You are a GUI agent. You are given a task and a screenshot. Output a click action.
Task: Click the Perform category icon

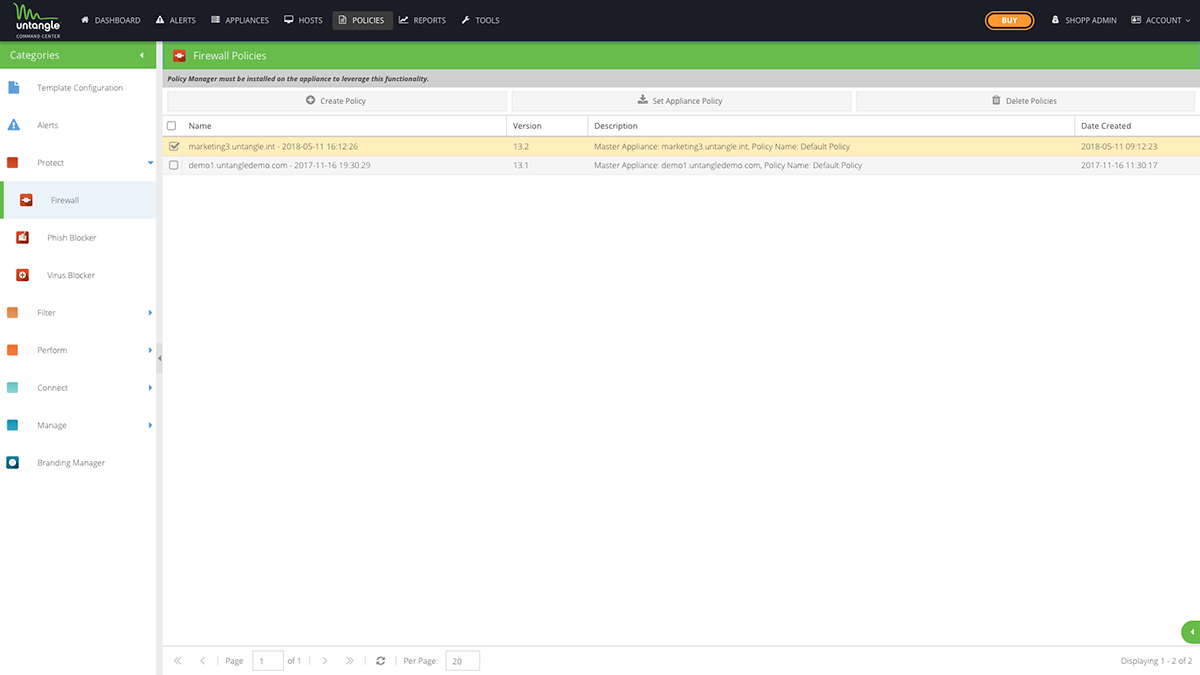coord(13,350)
